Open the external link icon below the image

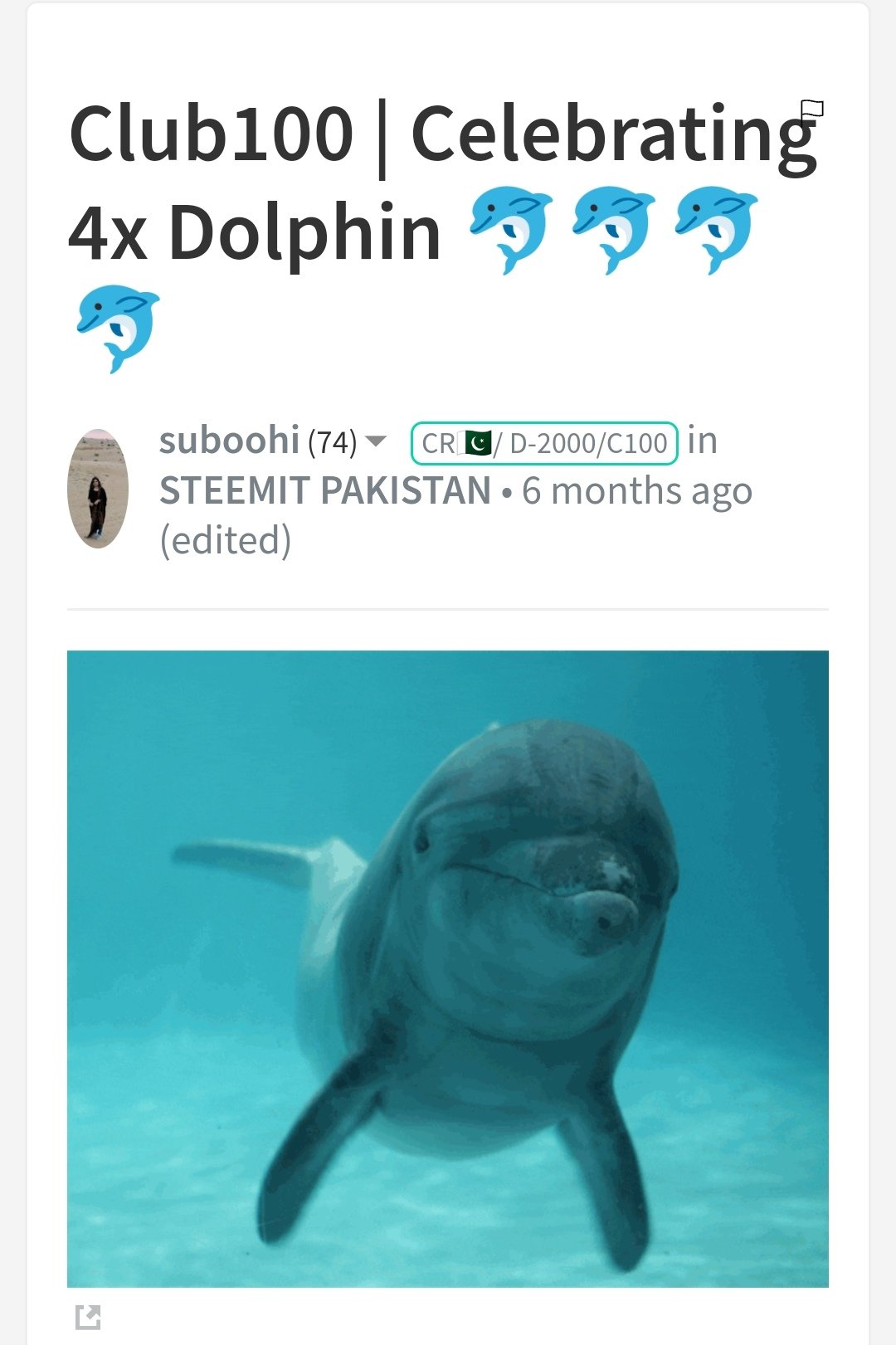(88, 1317)
